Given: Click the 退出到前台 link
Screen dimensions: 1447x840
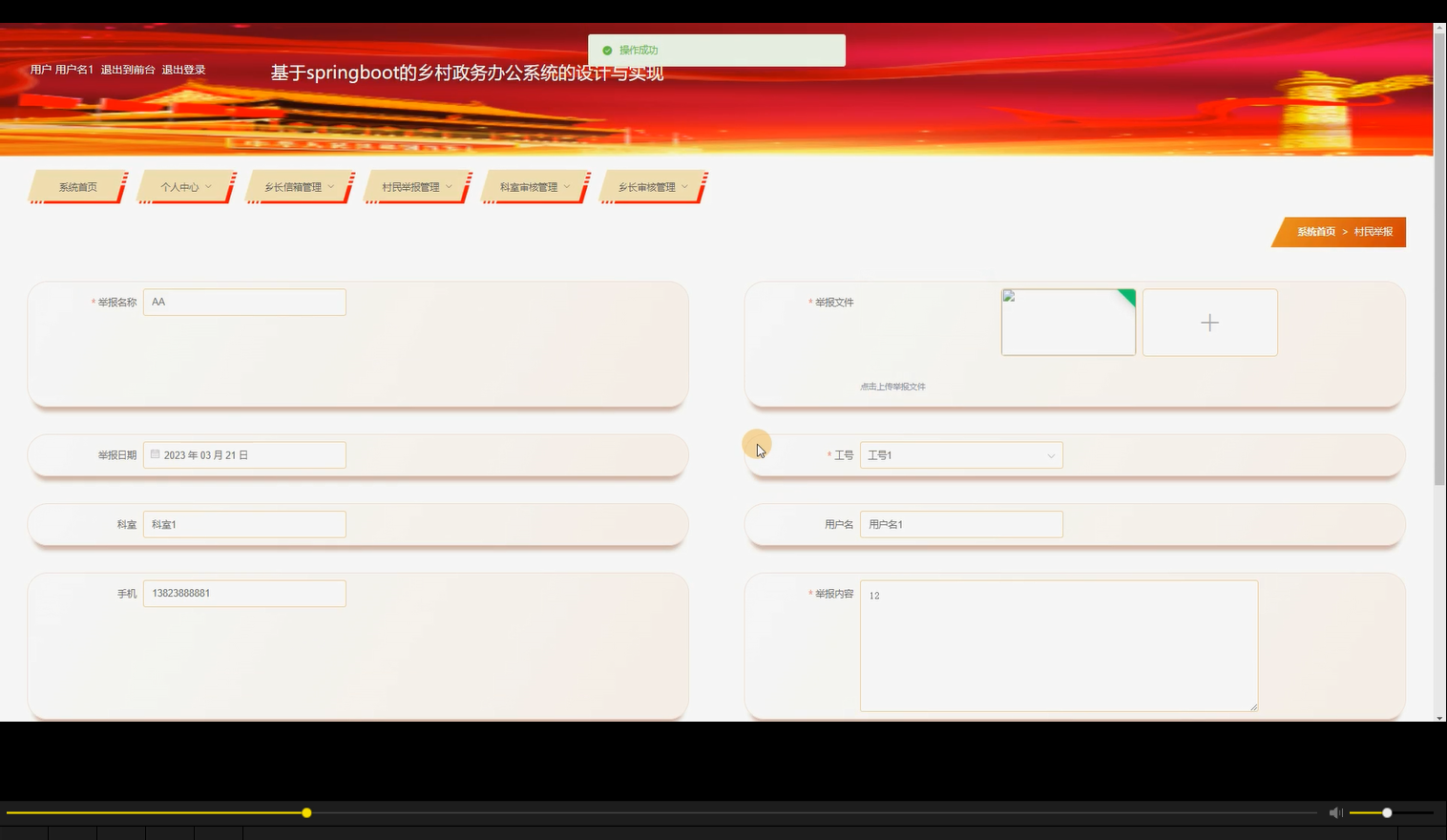Looking at the screenshot, I should [128, 70].
